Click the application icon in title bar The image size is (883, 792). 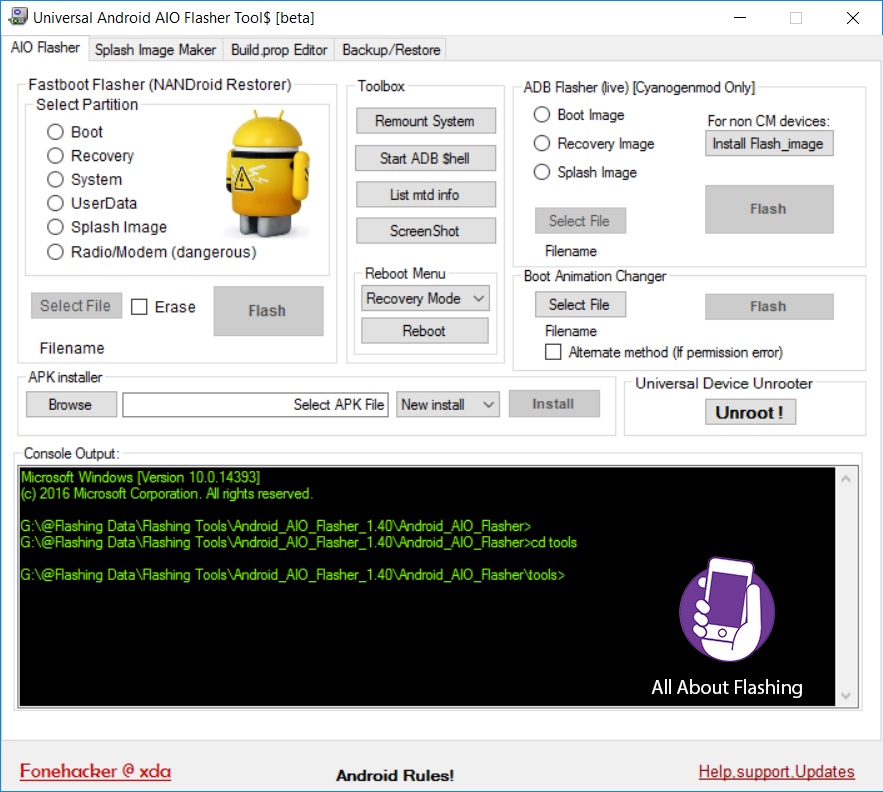(x=21, y=16)
